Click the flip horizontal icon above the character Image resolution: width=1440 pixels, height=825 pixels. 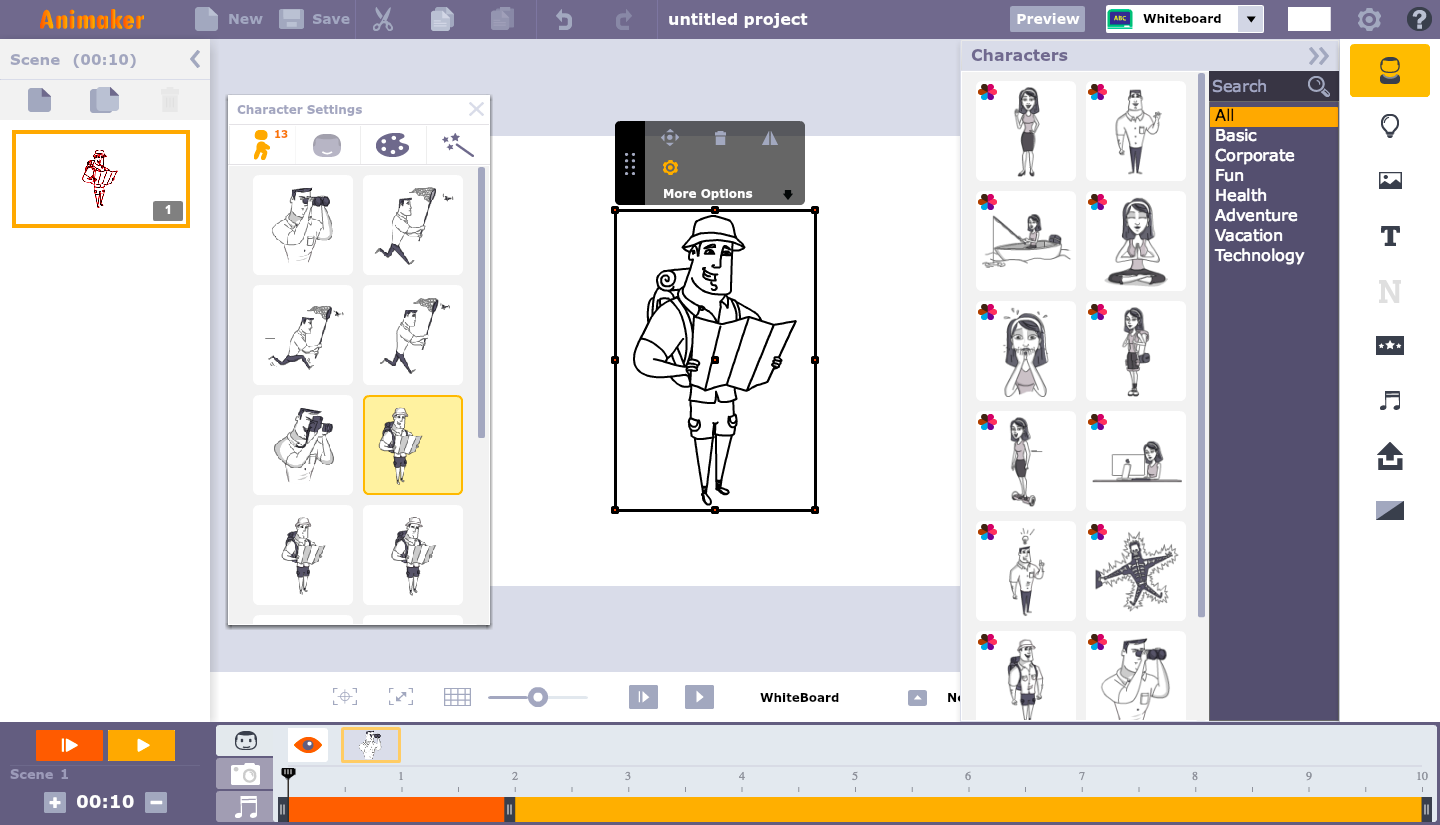point(769,137)
